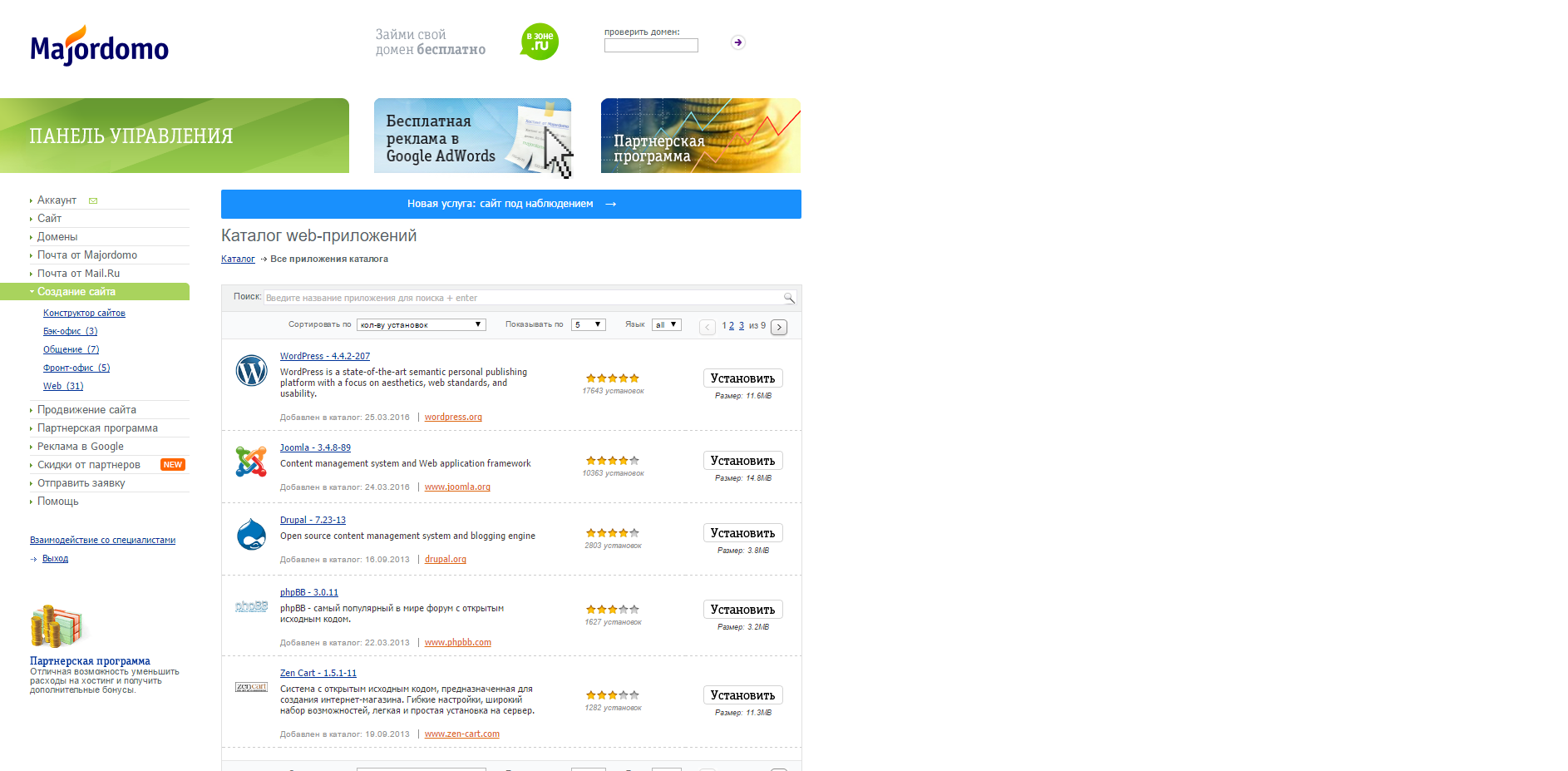Open 'Помощь' menu item
Screen dimensions: 1568x771
[x=58, y=502]
